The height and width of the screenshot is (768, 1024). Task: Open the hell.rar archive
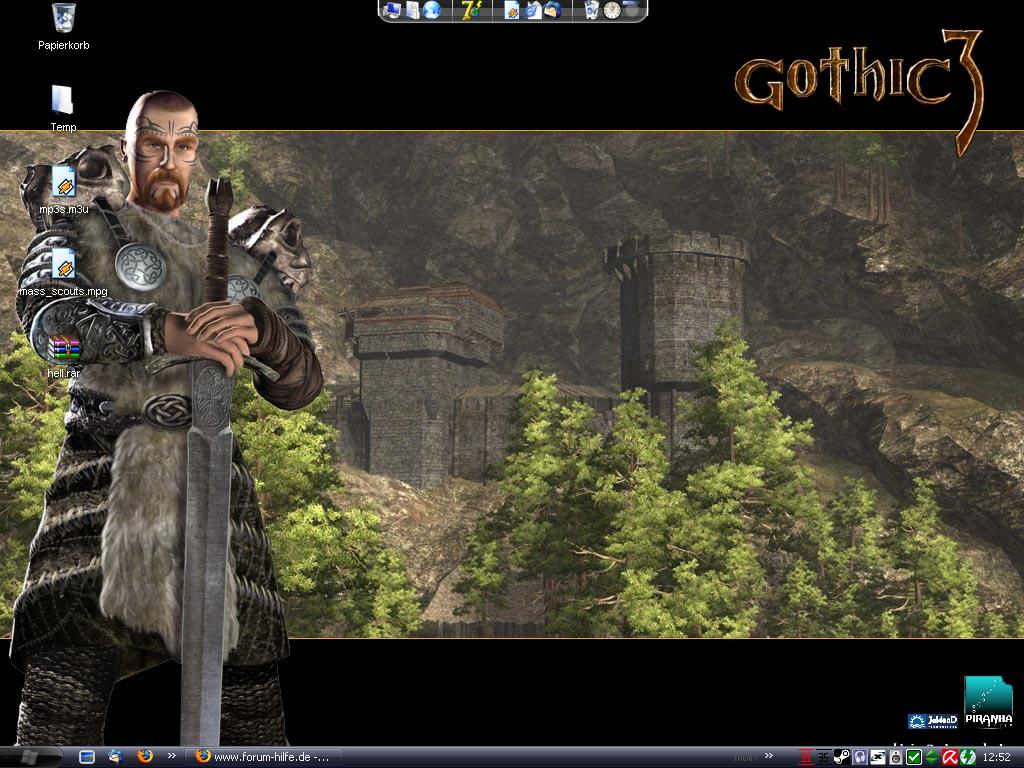pos(63,349)
